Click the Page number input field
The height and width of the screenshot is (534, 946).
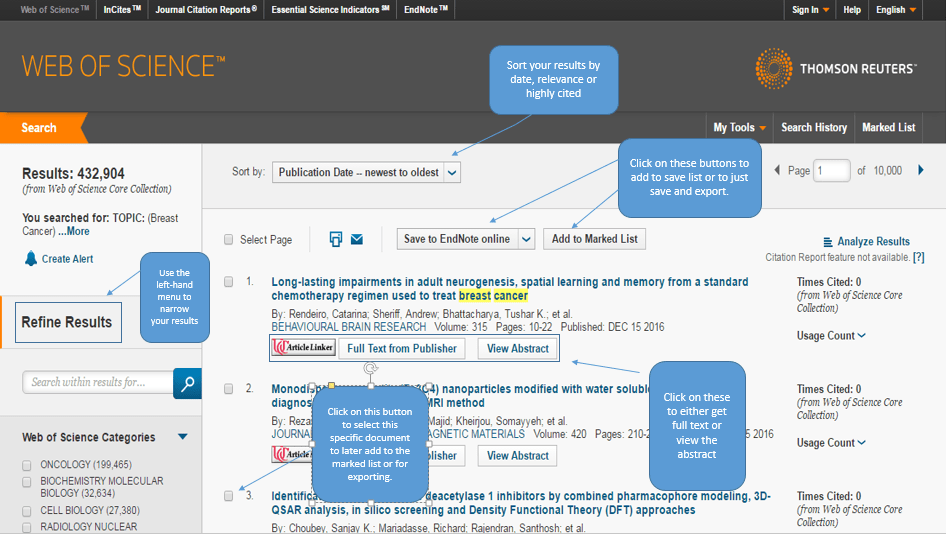point(832,171)
